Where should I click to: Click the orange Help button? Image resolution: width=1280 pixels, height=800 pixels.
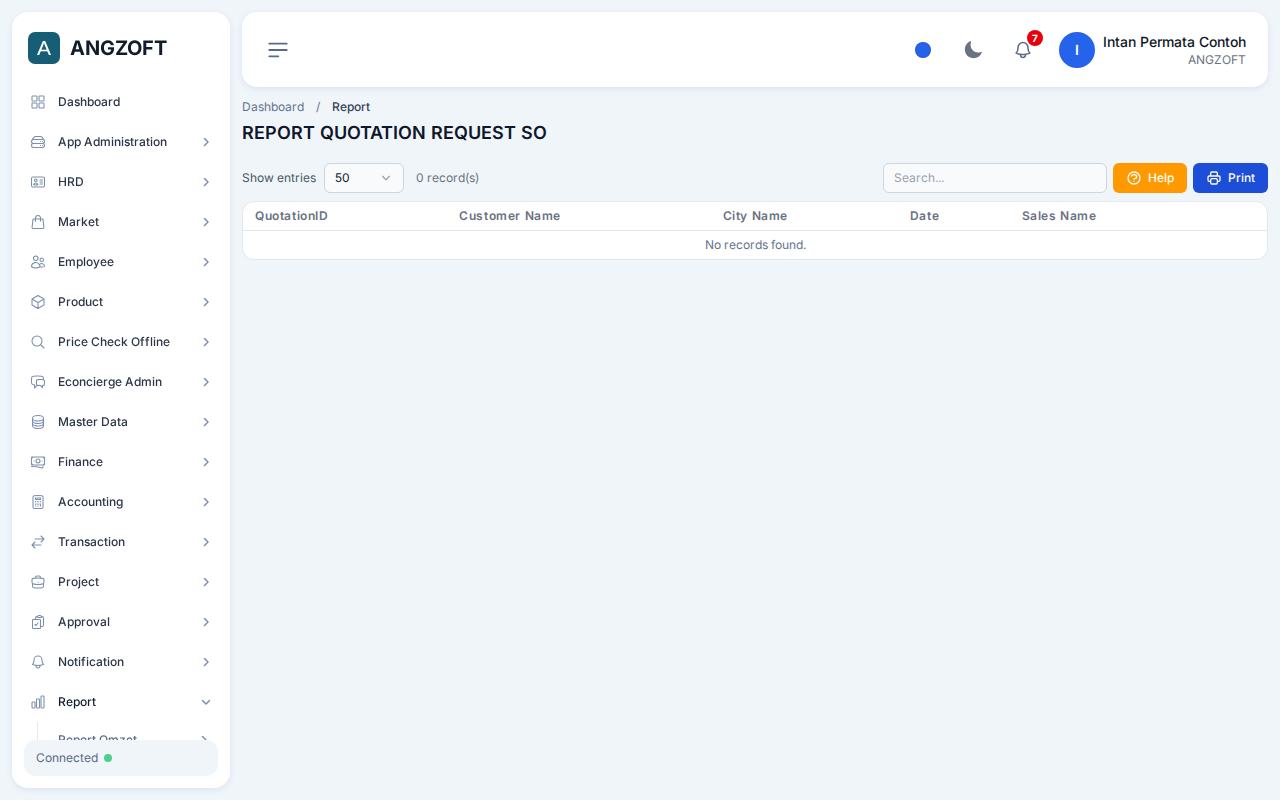point(1150,178)
